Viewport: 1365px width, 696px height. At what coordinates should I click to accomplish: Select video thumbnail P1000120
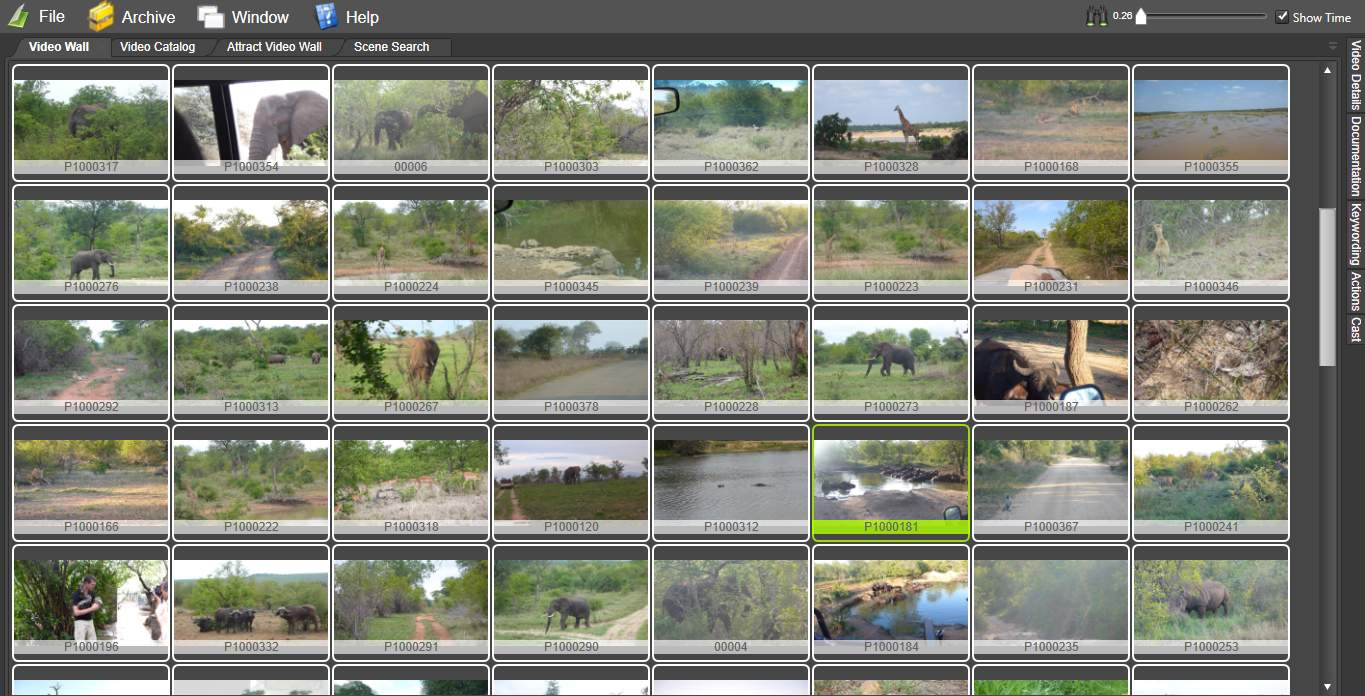(571, 483)
